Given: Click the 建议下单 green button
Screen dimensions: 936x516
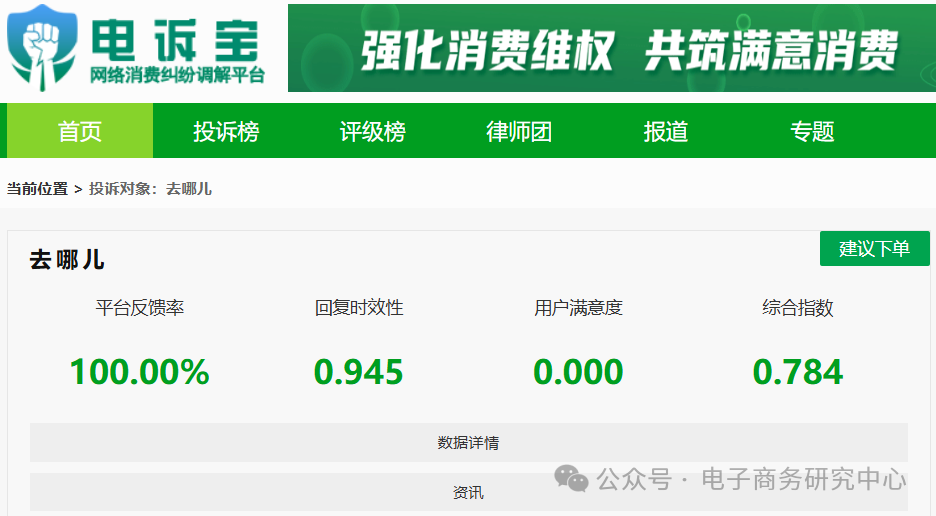Looking at the screenshot, I should (875, 248).
